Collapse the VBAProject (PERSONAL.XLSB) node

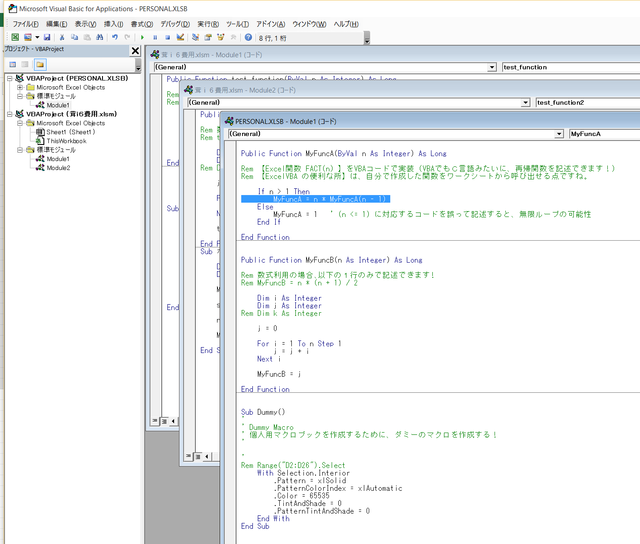pos(10,78)
